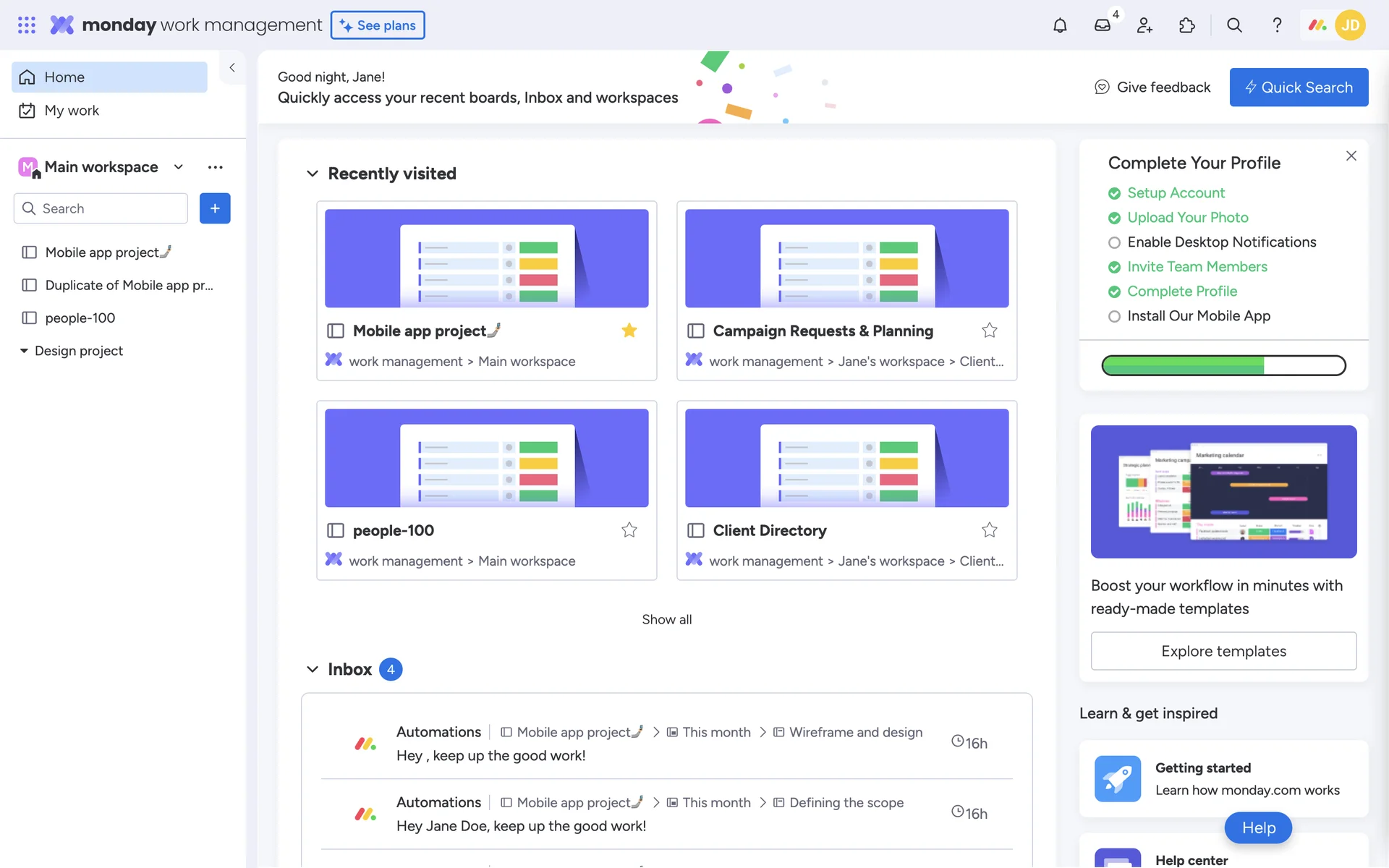Open the help question mark icon
Image resolution: width=1389 pixels, height=868 pixels.
[1277, 25]
